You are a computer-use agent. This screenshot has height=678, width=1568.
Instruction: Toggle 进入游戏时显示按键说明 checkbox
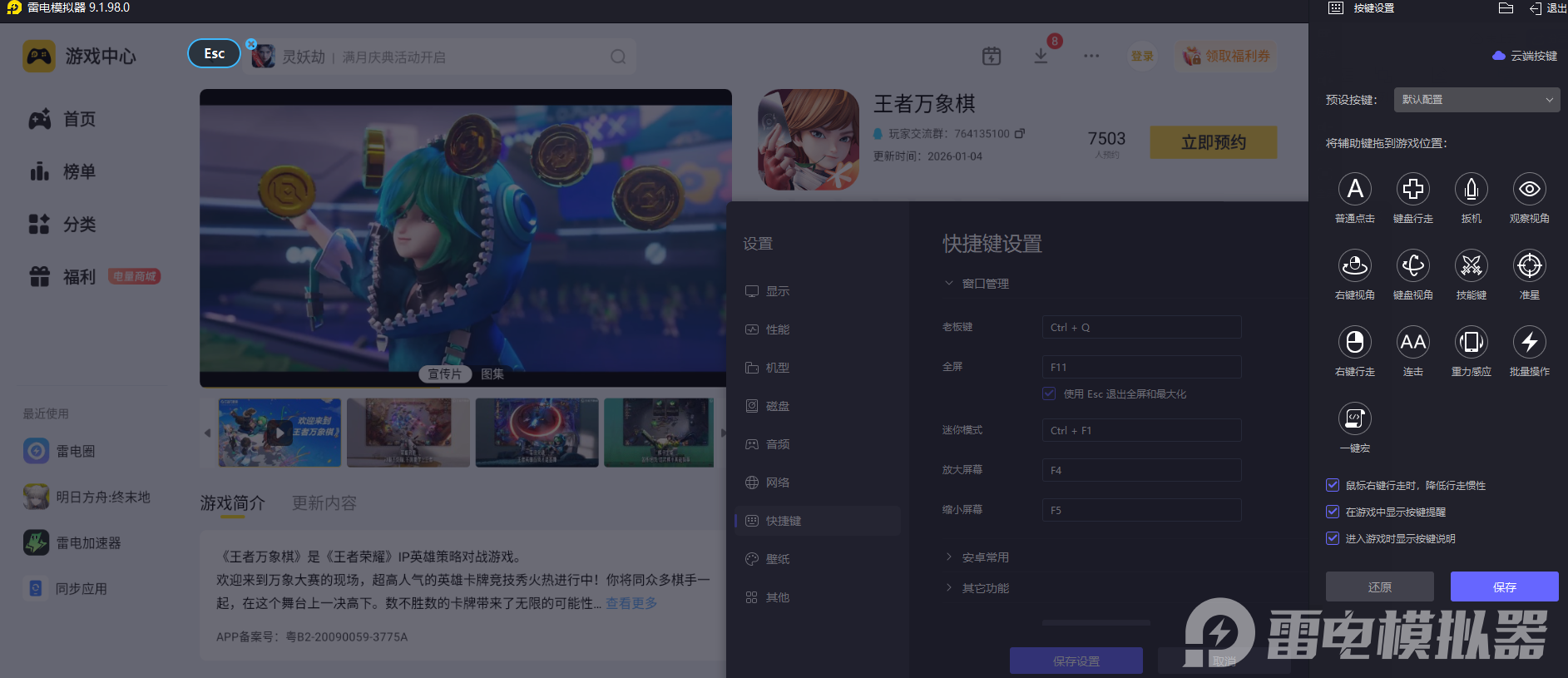1333,538
